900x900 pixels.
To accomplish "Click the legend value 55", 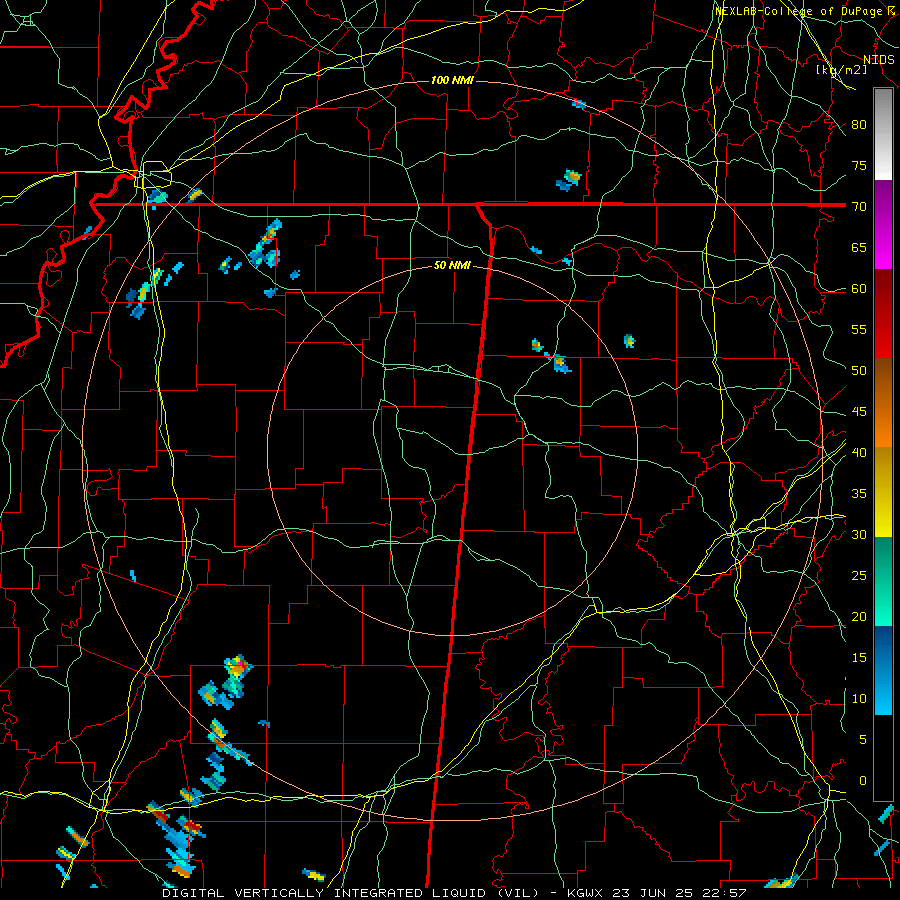I will [x=859, y=330].
